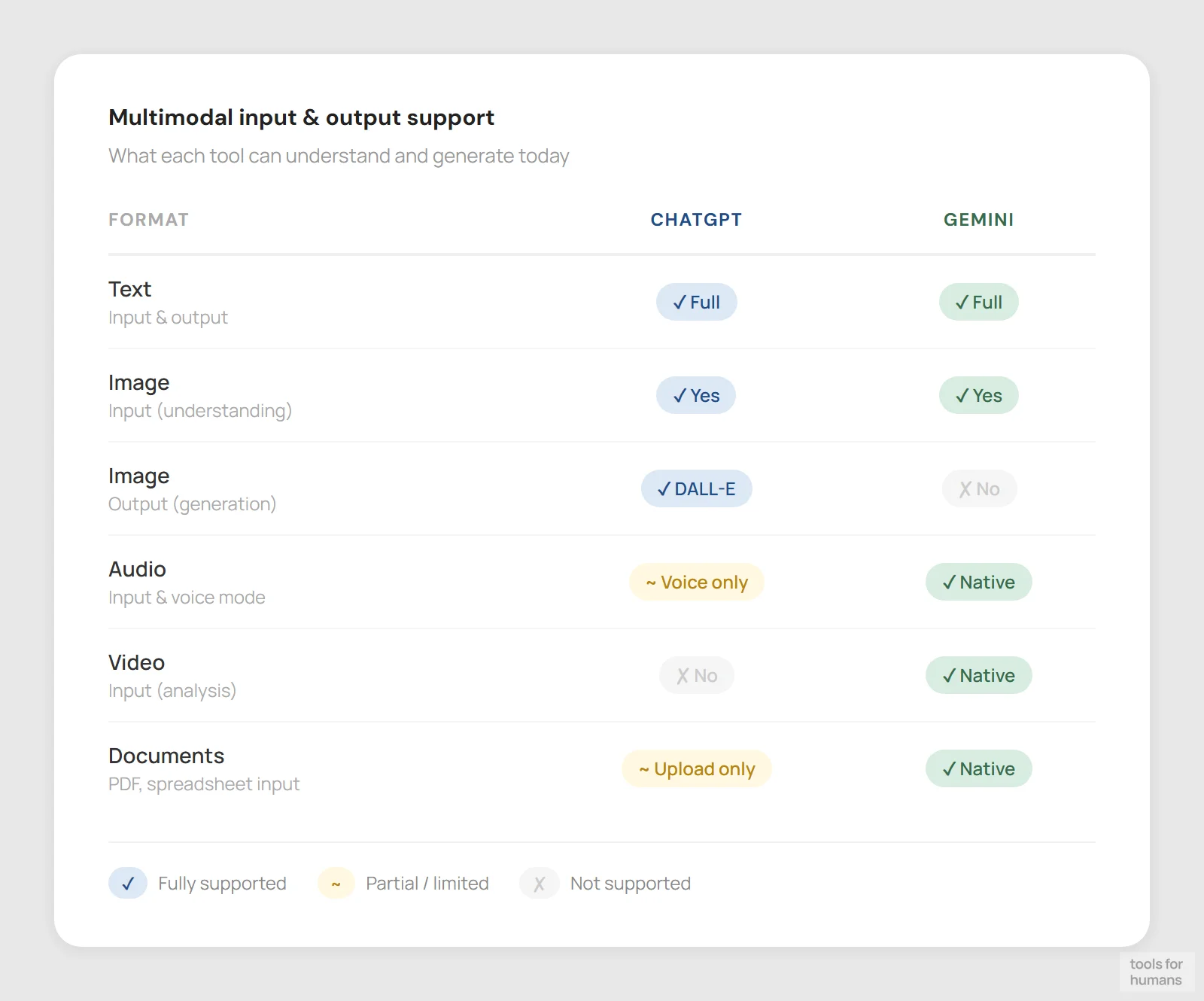Screen dimensions: 1204x1001
Task: Click the Documents row label
Action: click(166, 756)
